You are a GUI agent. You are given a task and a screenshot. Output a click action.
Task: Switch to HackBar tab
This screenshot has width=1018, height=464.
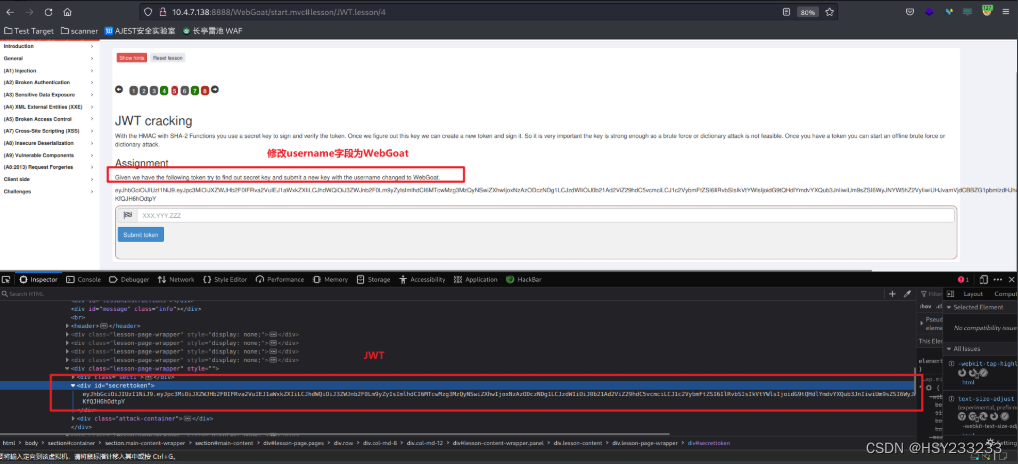click(x=524, y=280)
